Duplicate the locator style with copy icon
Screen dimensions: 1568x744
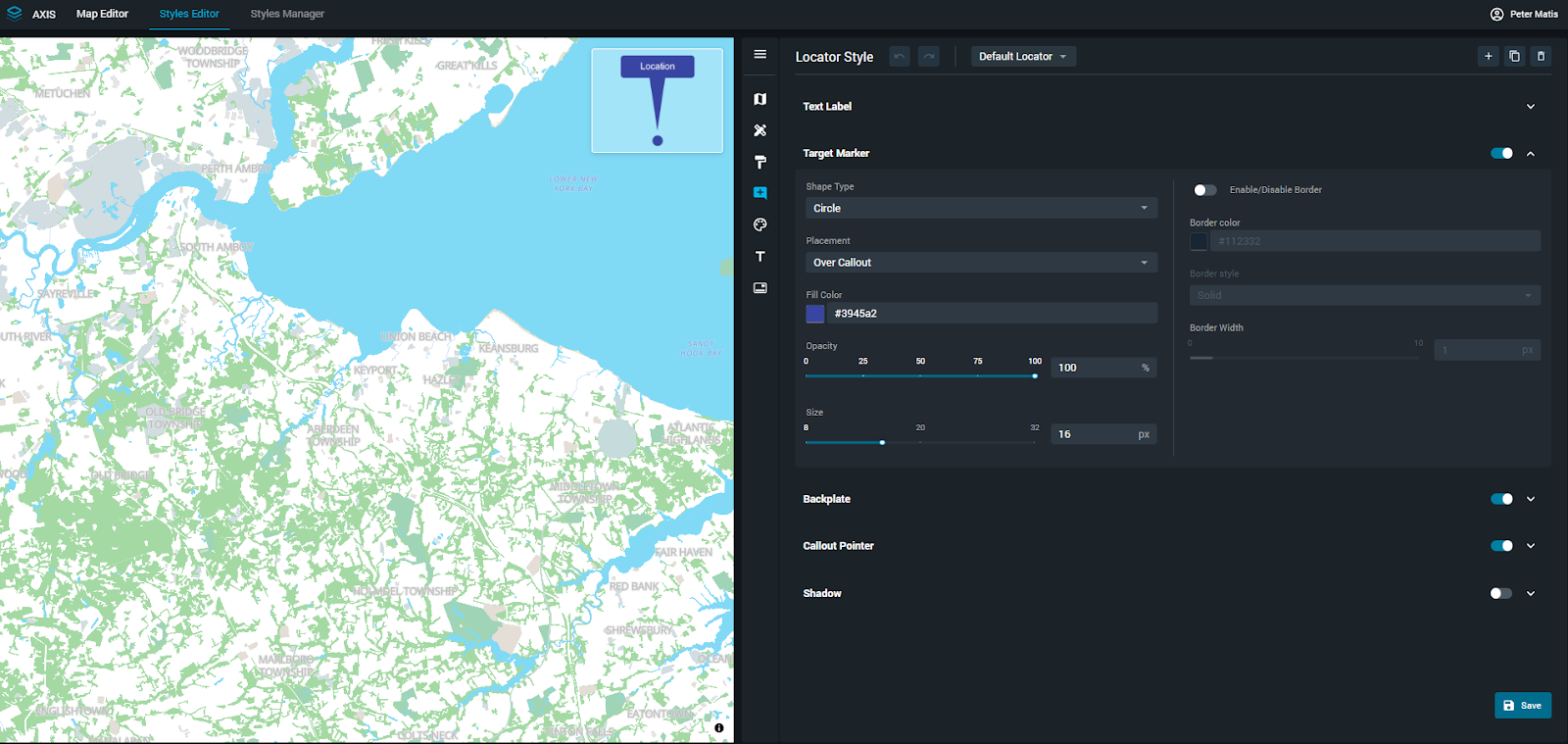click(x=1514, y=56)
